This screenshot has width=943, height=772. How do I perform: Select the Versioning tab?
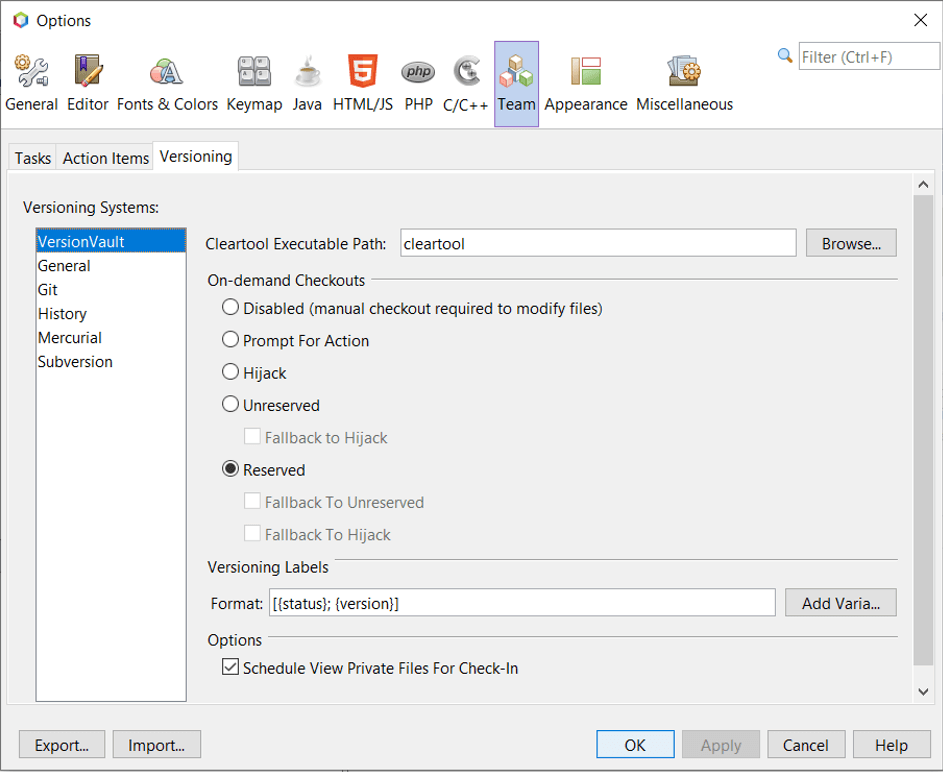(196, 156)
